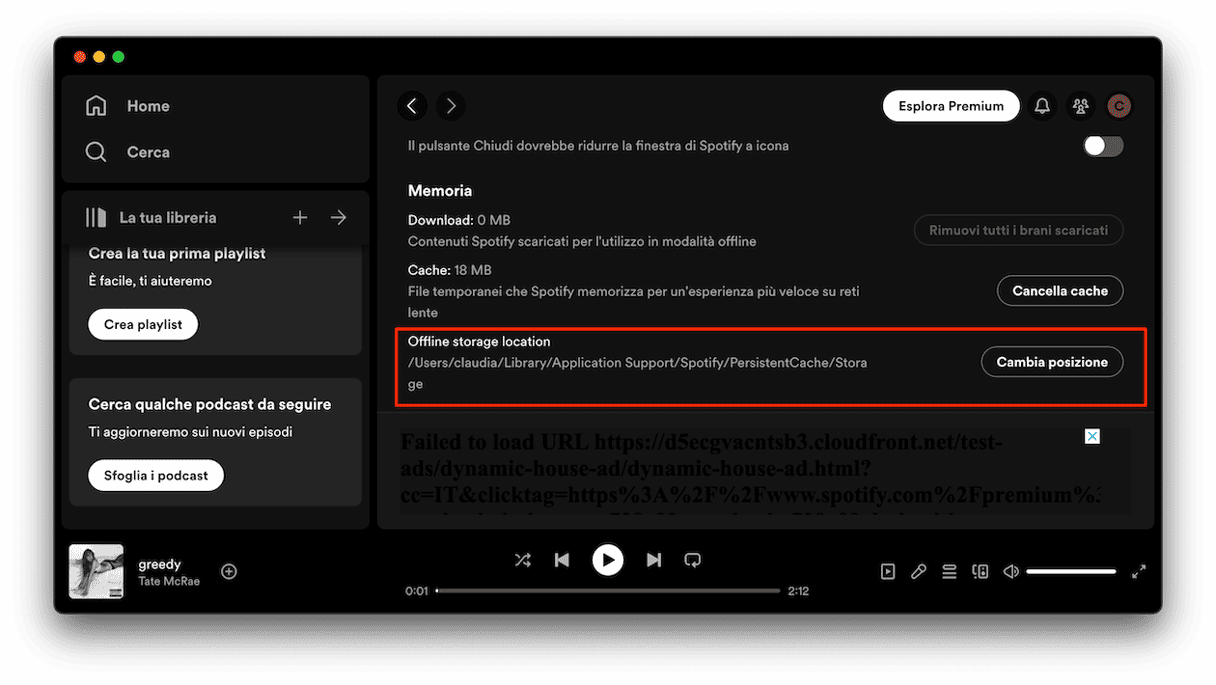Open the greedy album cover thumbnail

point(96,572)
